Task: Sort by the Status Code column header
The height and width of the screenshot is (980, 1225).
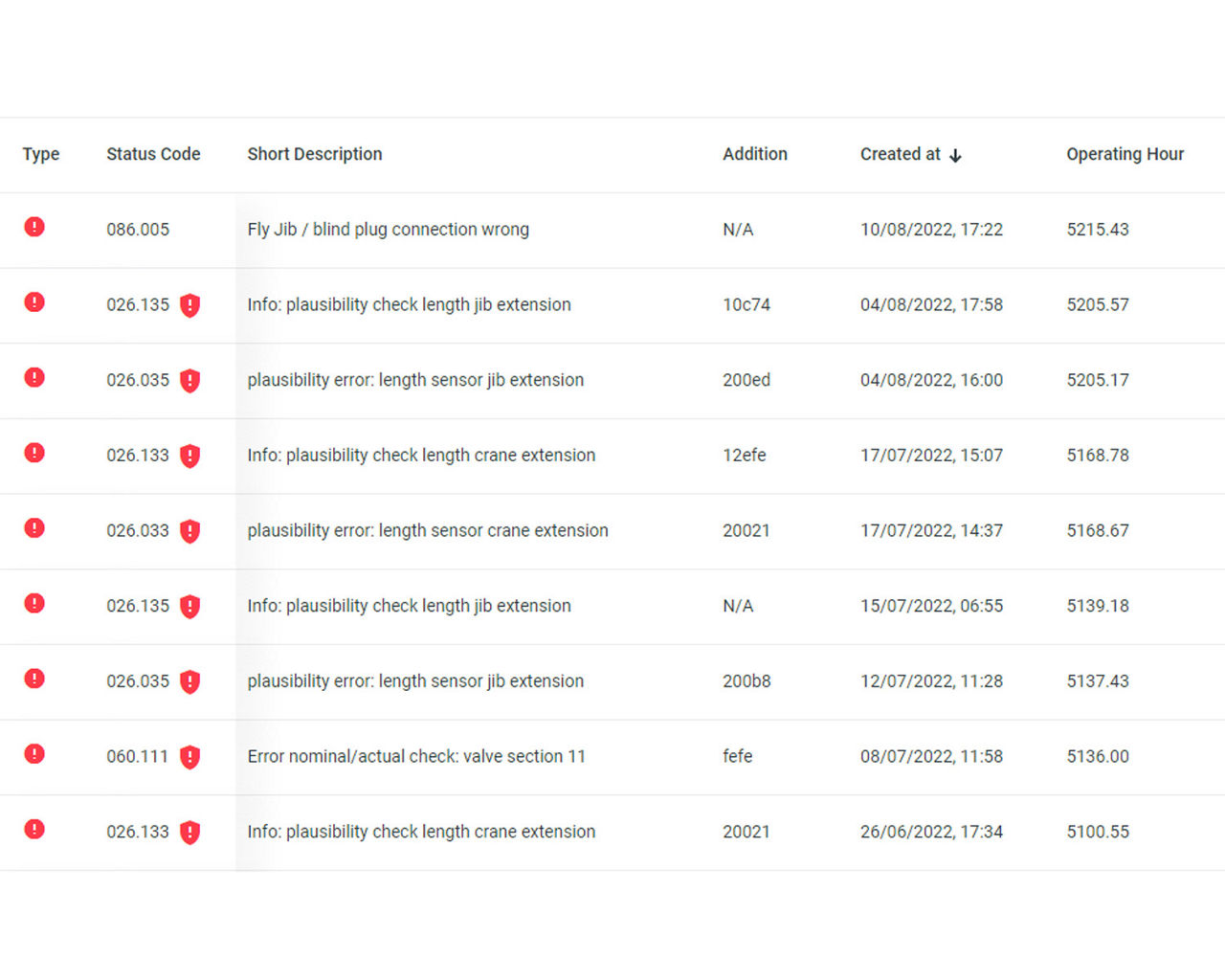Action: (153, 154)
